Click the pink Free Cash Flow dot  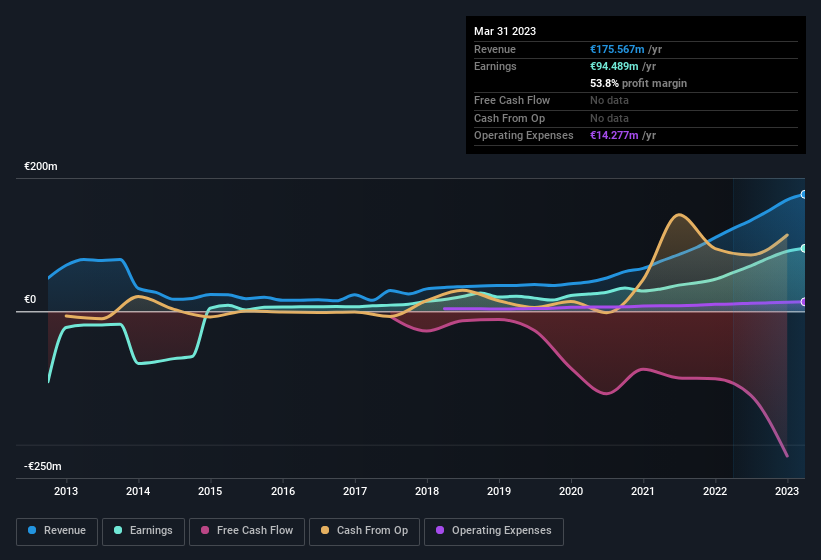click(205, 531)
